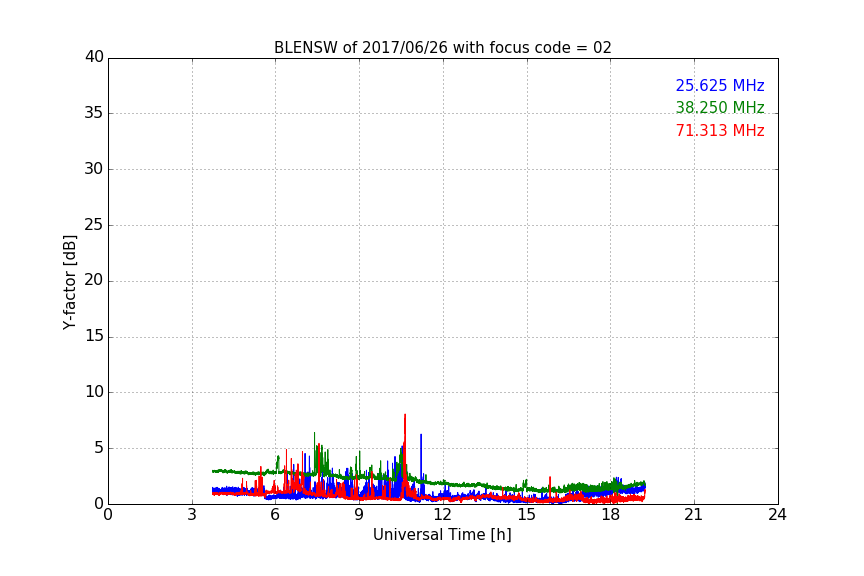
Task: Click the x-axis tick label "15"
Action: [x=526, y=515]
